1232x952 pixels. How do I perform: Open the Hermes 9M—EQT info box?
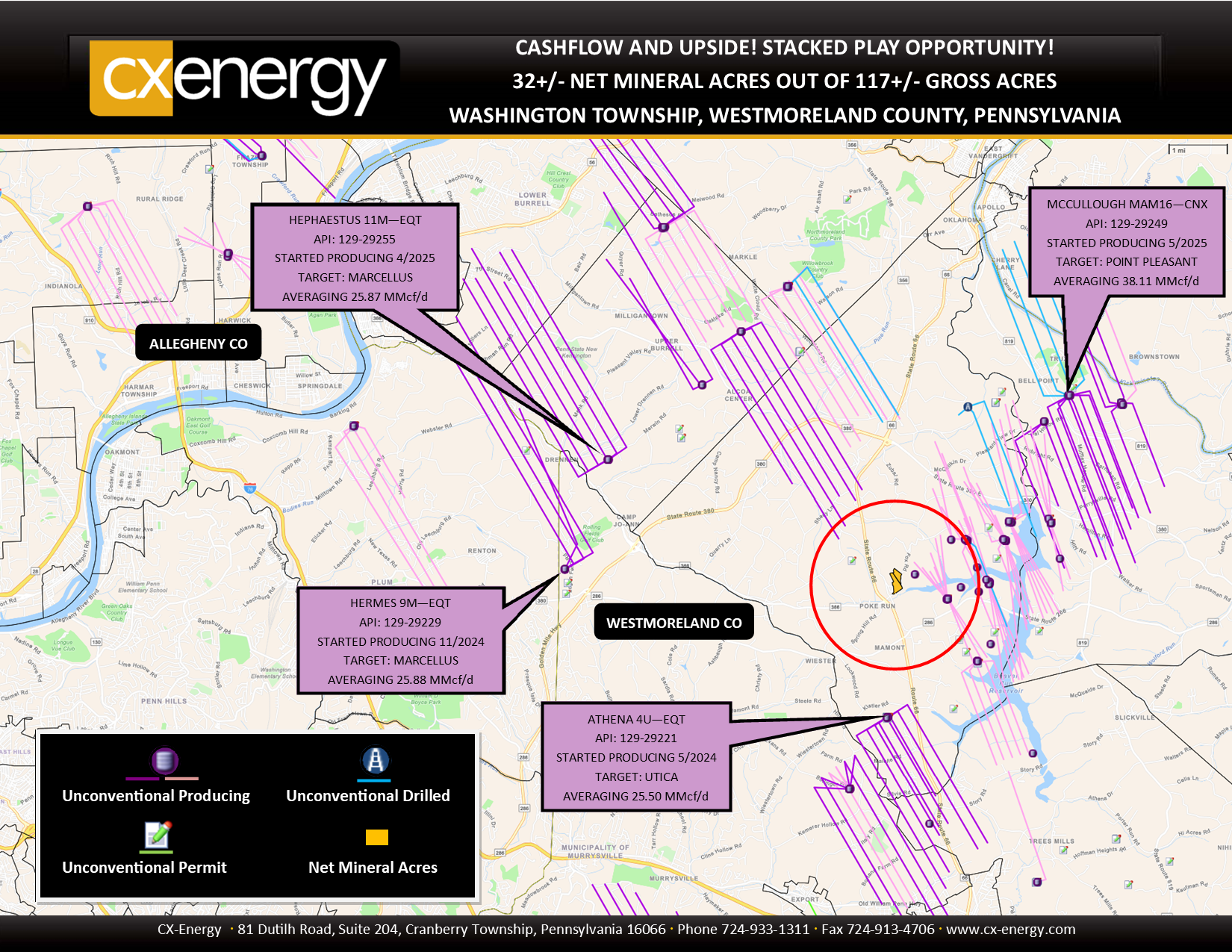400,641
